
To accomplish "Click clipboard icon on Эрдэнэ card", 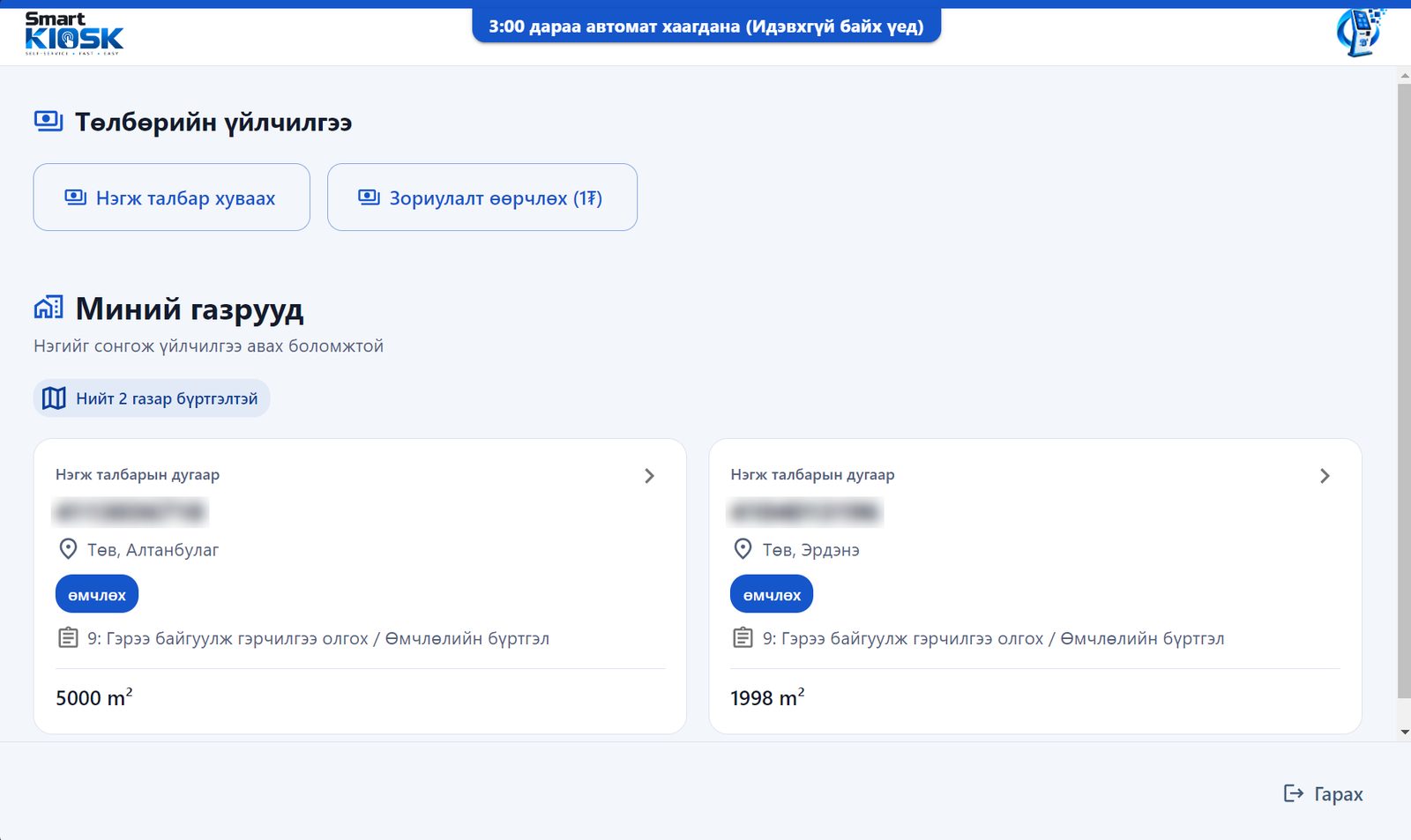I will point(743,637).
